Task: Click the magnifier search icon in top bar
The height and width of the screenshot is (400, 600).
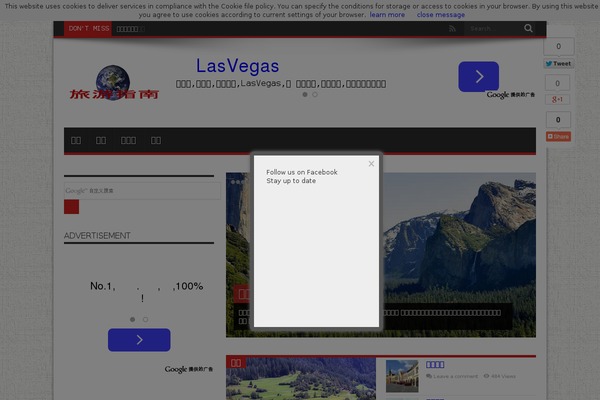Action: click(528, 28)
